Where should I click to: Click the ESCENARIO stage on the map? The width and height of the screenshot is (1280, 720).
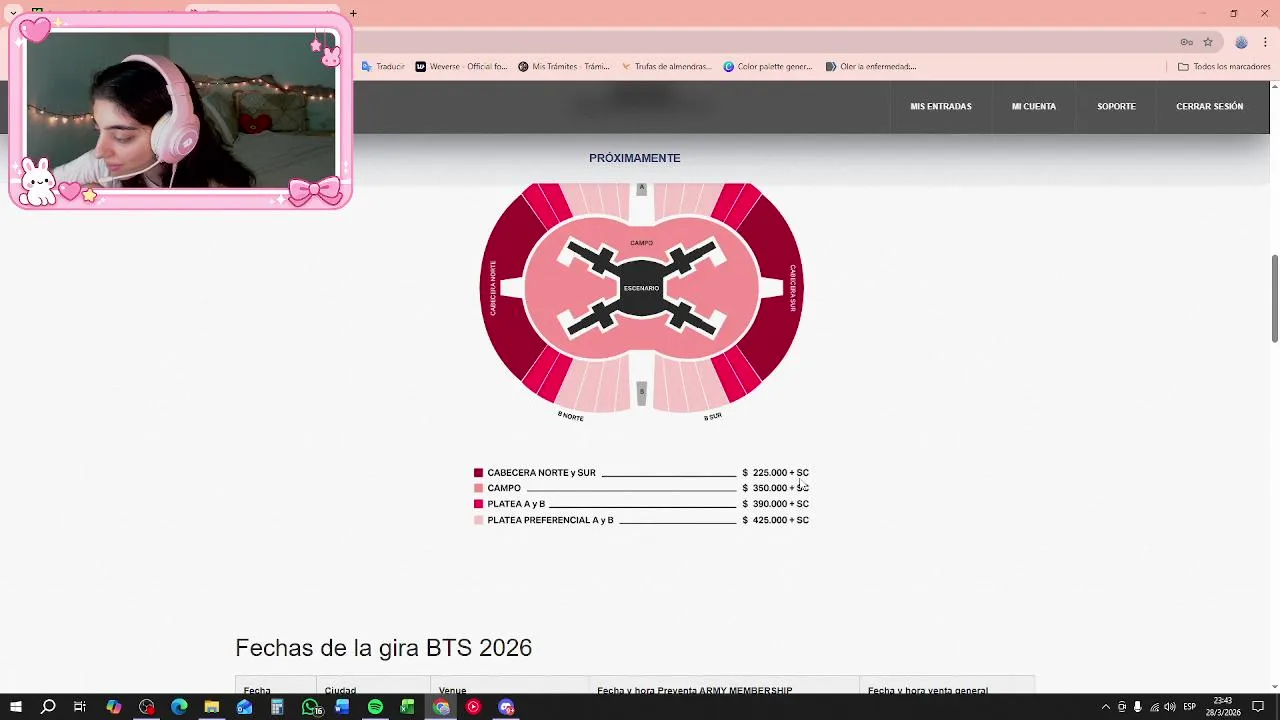tap(641, 288)
